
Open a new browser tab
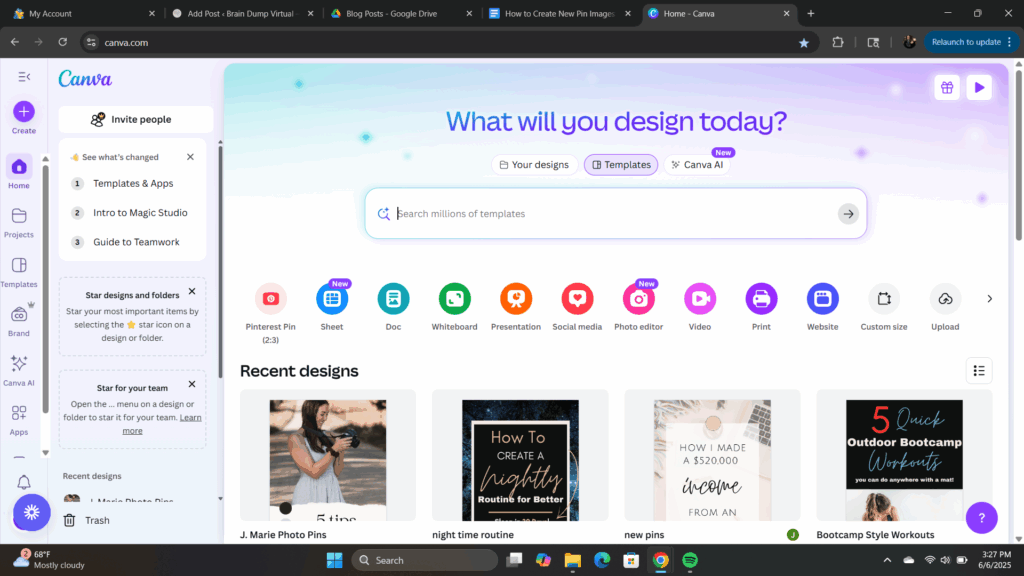(x=810, y=13)
